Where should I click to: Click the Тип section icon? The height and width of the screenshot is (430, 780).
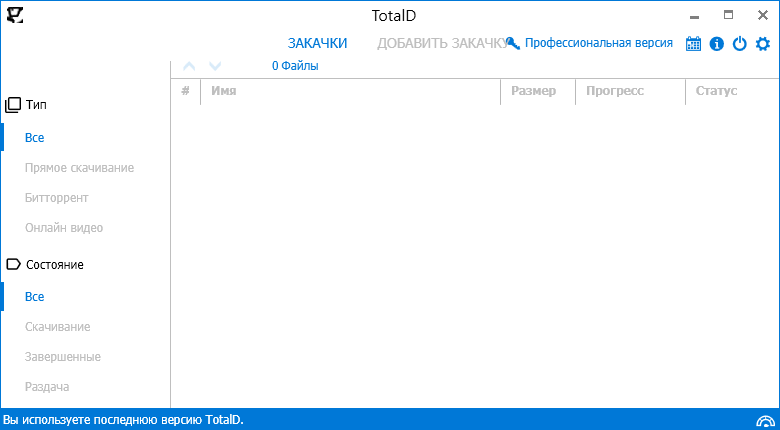click(x=13, y=105)
